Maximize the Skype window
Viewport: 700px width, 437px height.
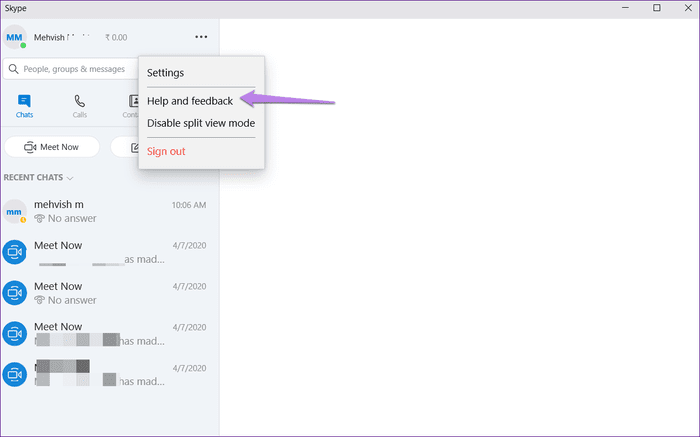coord(657,8)
